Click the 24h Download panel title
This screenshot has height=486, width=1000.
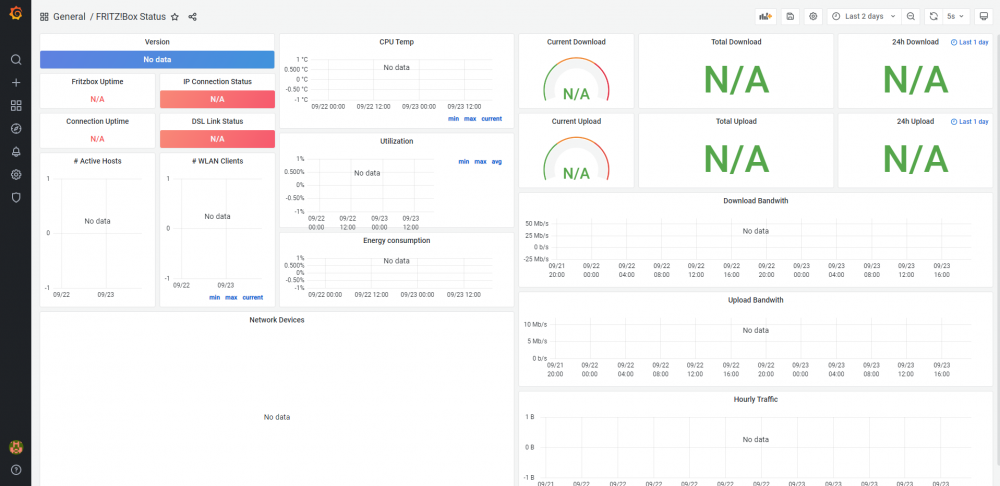click(x=915, y=42)
